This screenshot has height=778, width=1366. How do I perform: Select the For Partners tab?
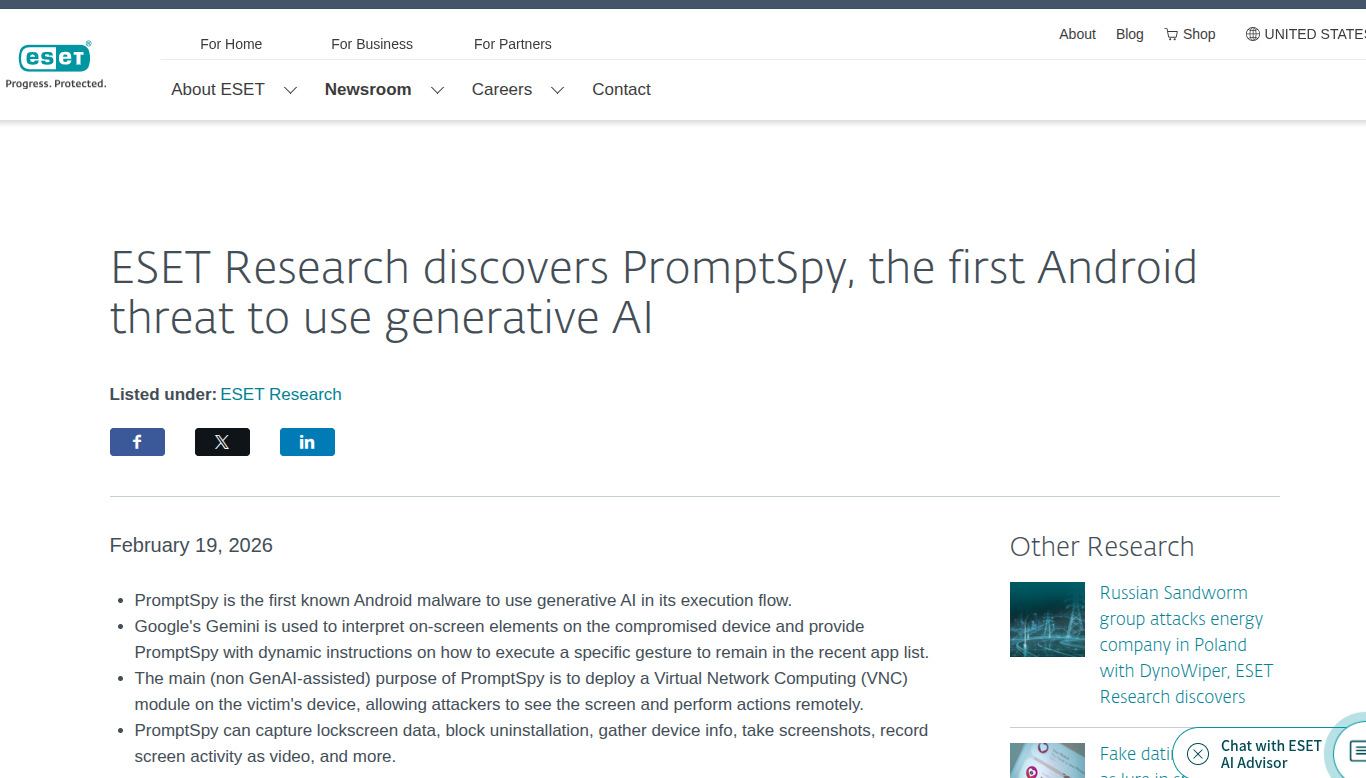(x=512, y=44)
